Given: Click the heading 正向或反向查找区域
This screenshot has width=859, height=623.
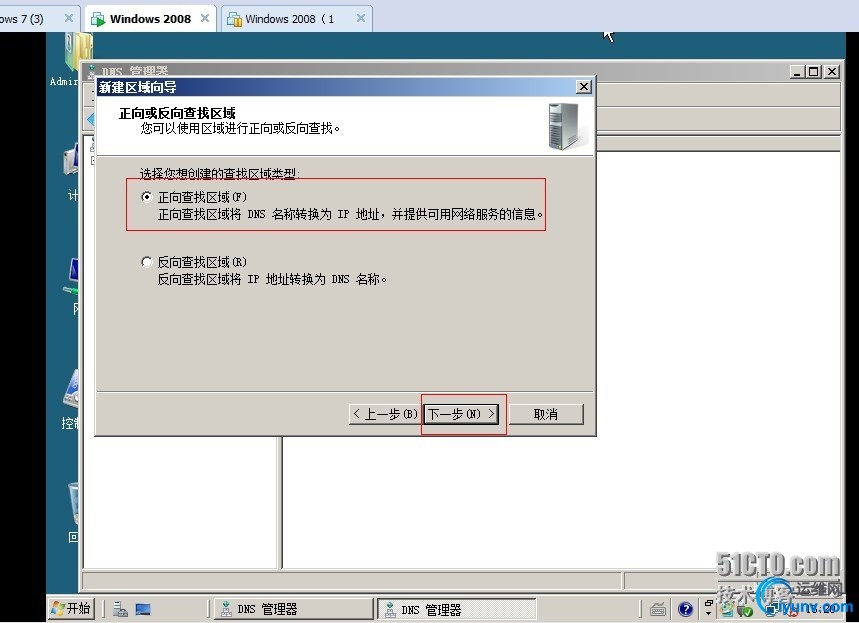Looking at the screenshot, I should click(177, 113).
